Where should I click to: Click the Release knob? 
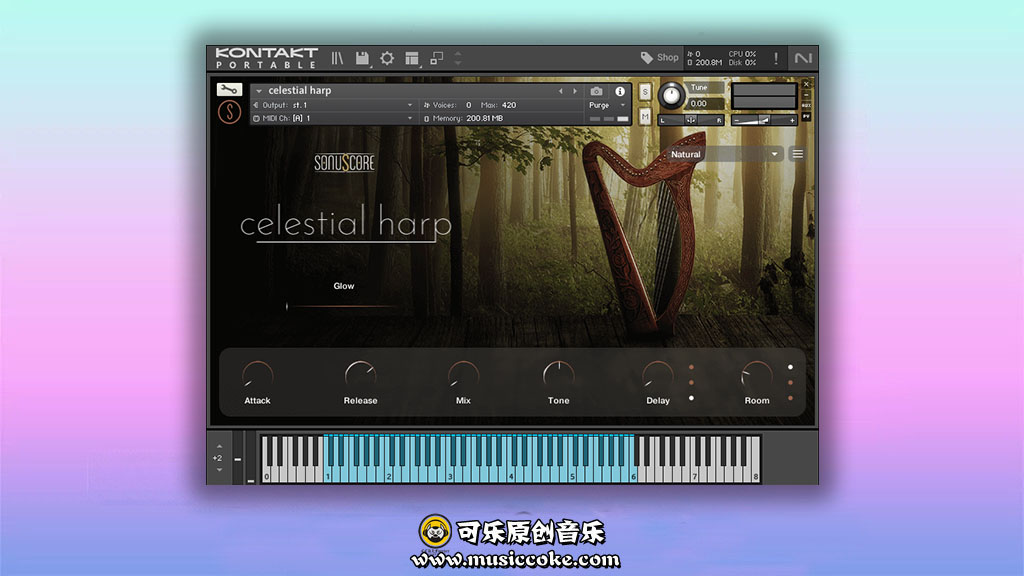pyautogui.click(x=360, y=376)
